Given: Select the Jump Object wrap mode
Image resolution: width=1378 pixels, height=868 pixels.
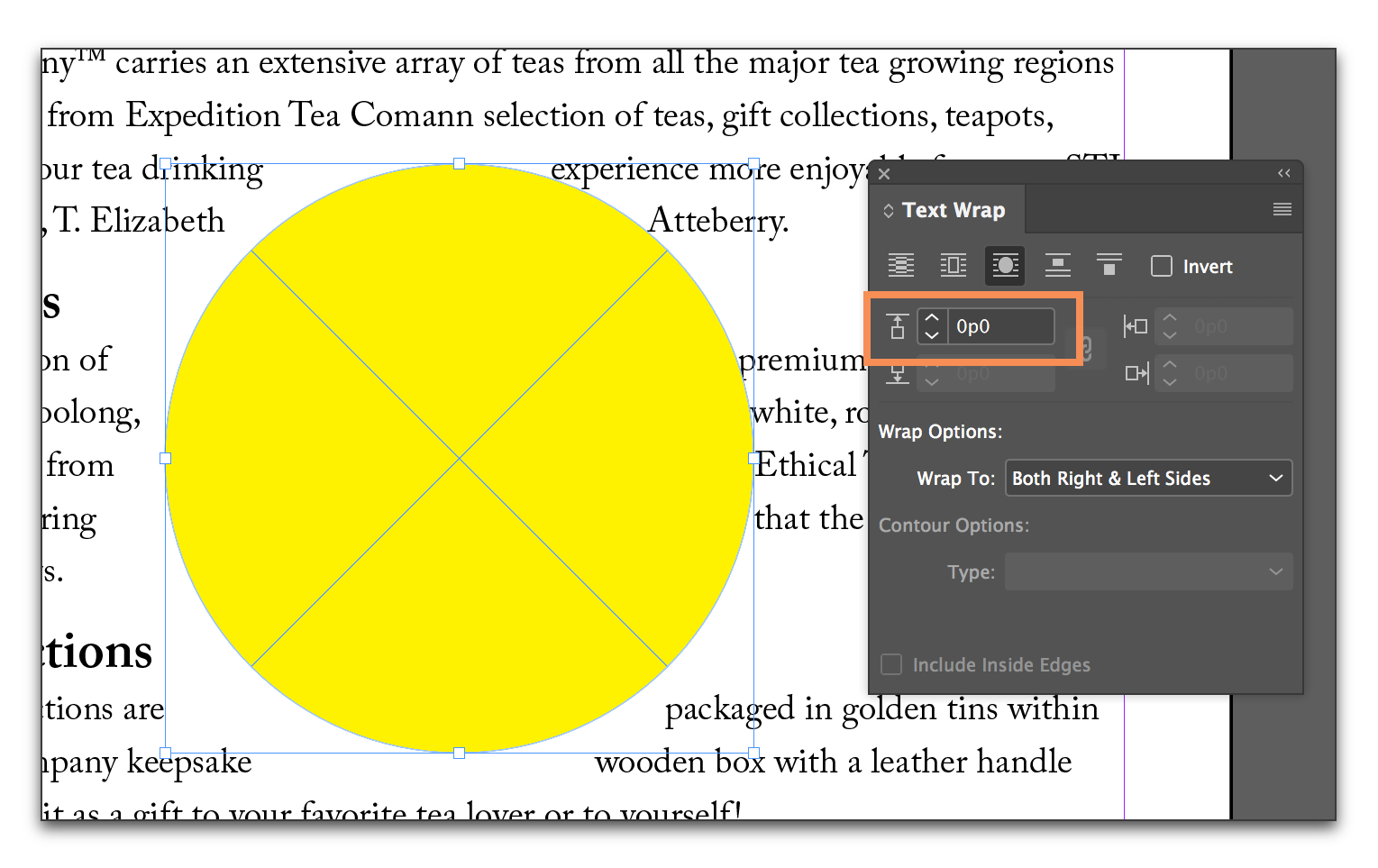Looking at the screenshot, I should [1056, 265].
